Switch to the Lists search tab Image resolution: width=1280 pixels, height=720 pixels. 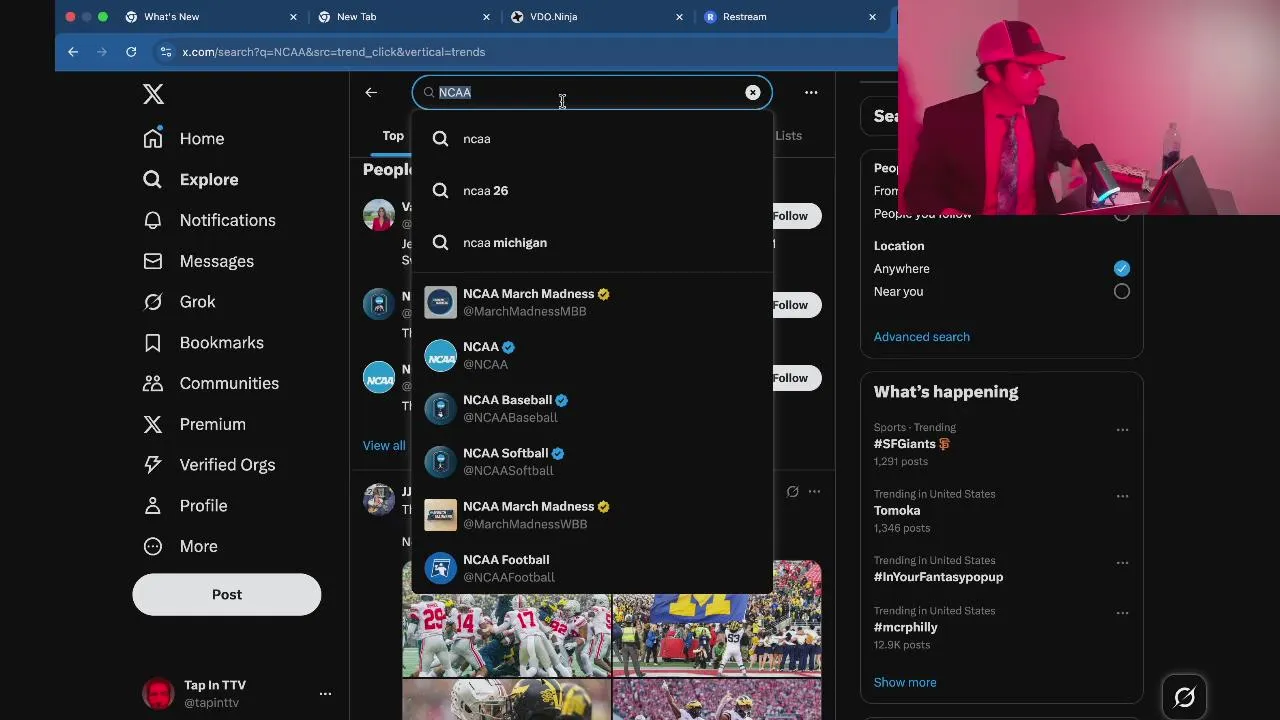[x=789, y=136]
